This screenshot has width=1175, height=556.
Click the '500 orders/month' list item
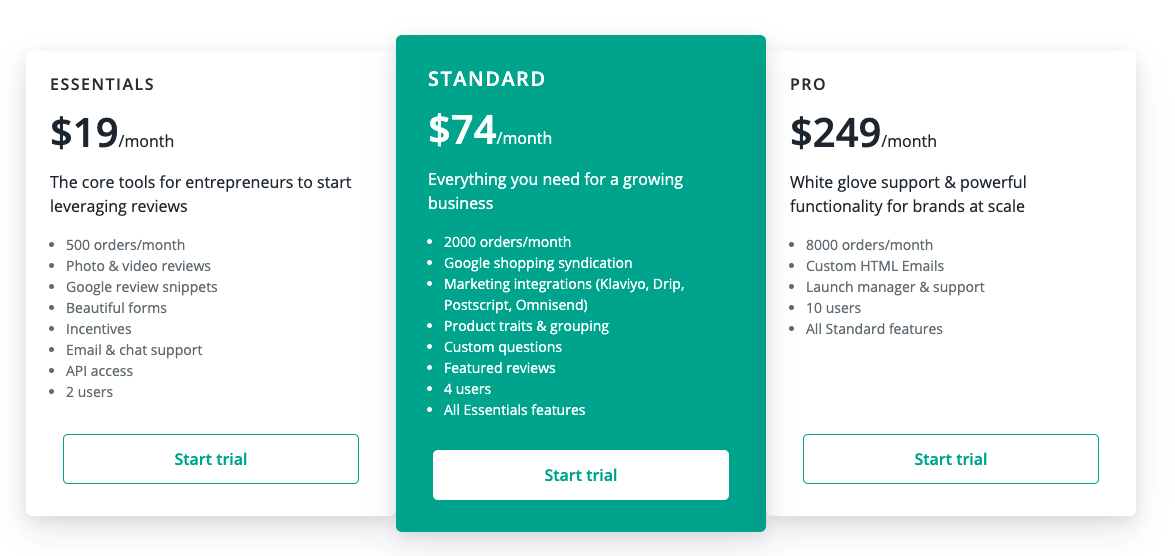(125, 245)
